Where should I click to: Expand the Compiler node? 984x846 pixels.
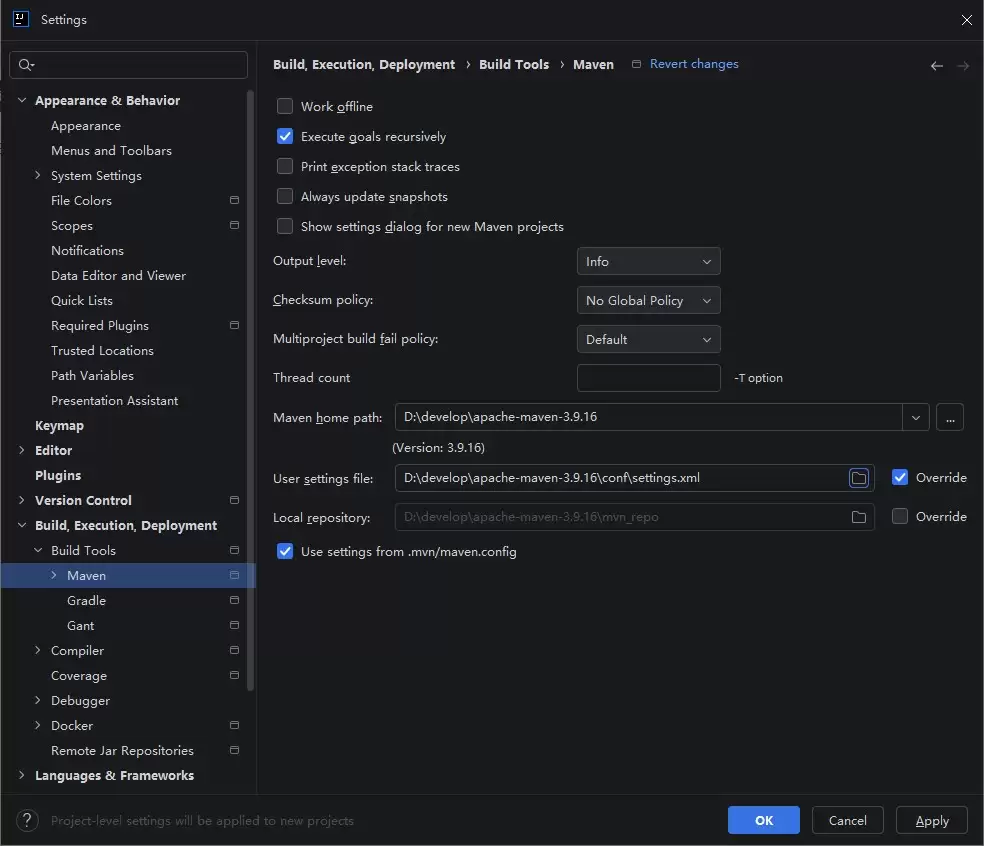pos(38,650)
